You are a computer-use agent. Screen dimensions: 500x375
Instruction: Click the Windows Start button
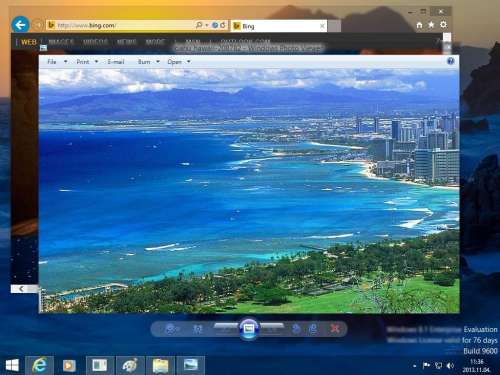pyautogui.click(x=12, y=365)
